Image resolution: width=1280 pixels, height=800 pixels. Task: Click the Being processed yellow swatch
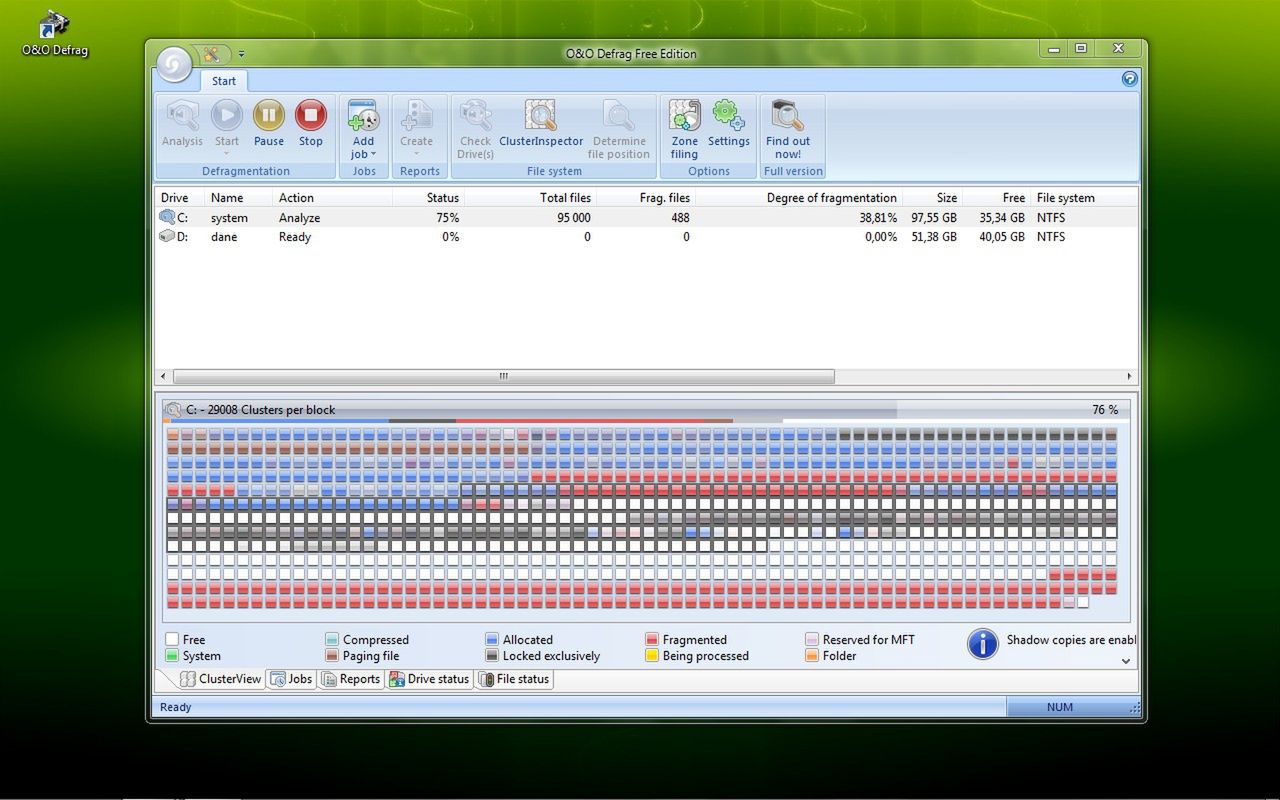tap(652, 656)
